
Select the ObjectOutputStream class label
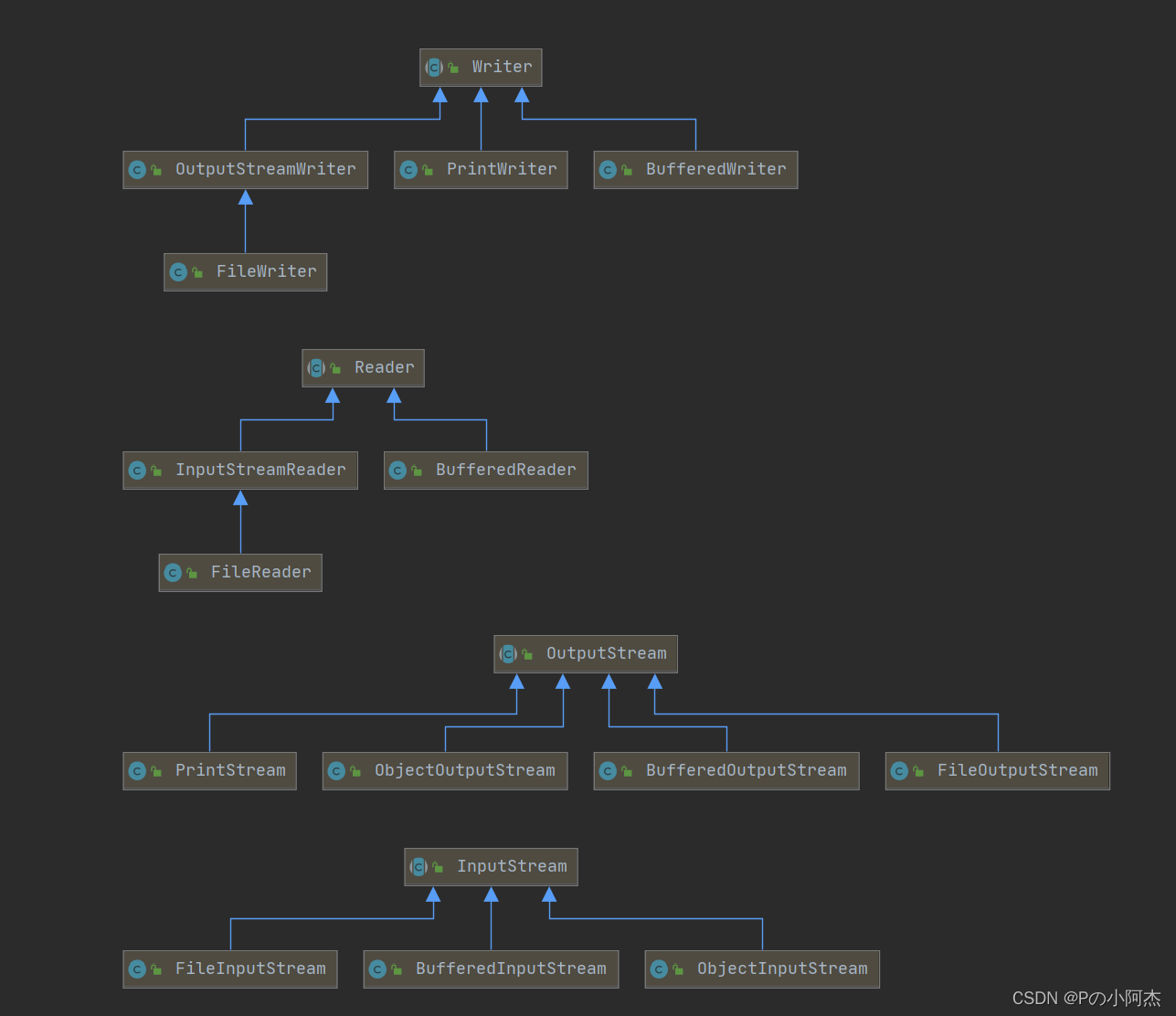(465, 770)
